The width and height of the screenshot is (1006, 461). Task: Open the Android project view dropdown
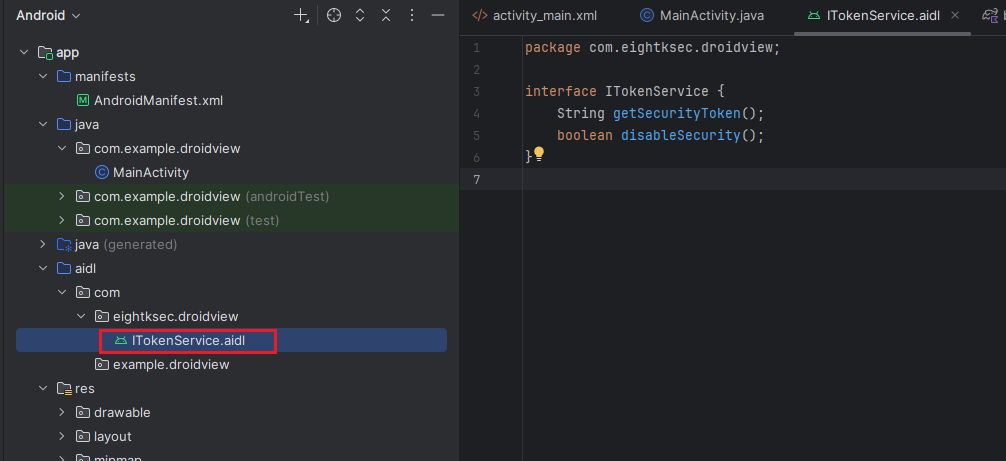click(48, 16)
